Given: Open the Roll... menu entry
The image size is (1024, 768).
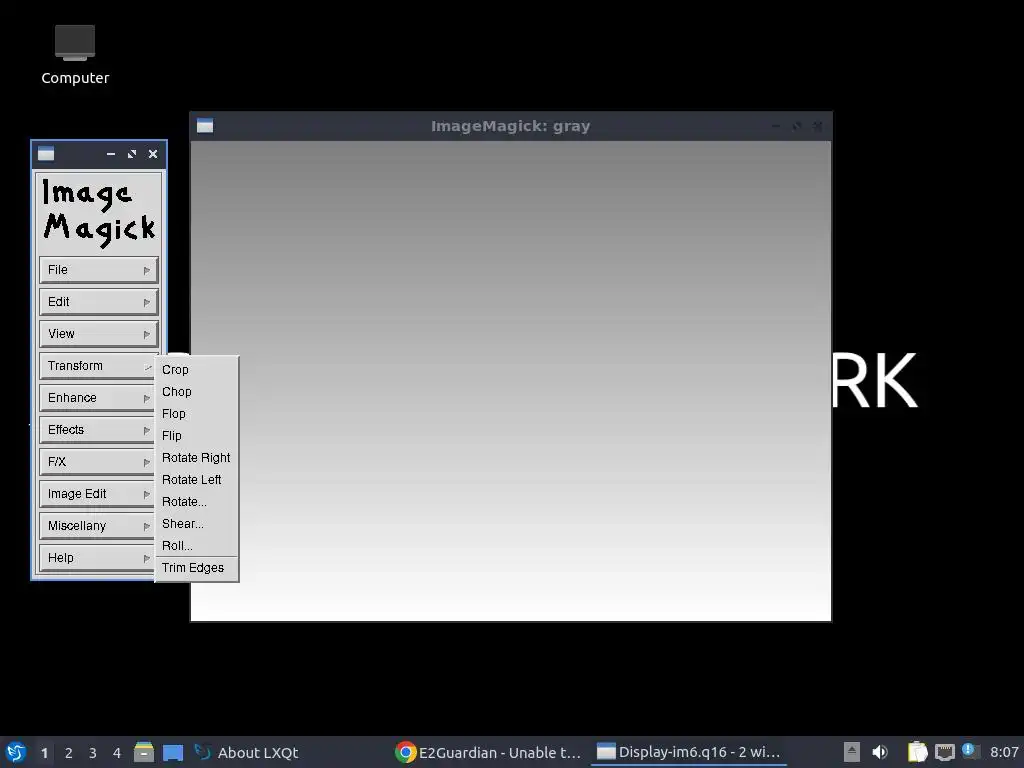Looking at the screenshot, I should click(x=197, y=546).
